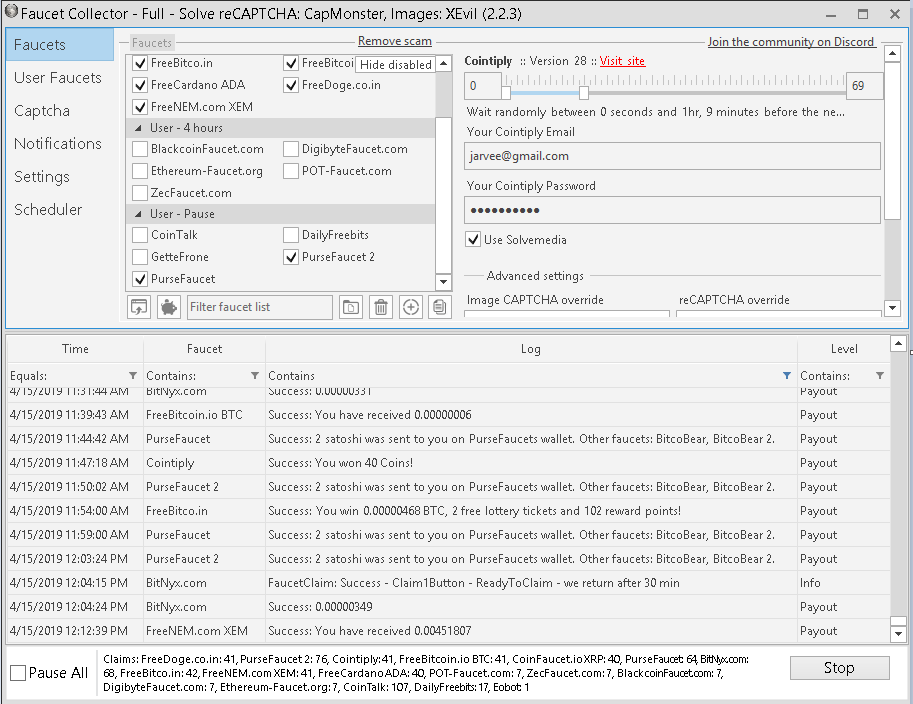Uncheck FreeCardano ADA checkbox
913x704 pixels.
coord(140,85)
